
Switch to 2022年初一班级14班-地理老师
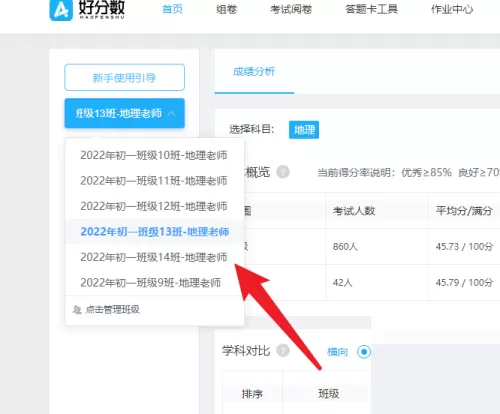154,257
